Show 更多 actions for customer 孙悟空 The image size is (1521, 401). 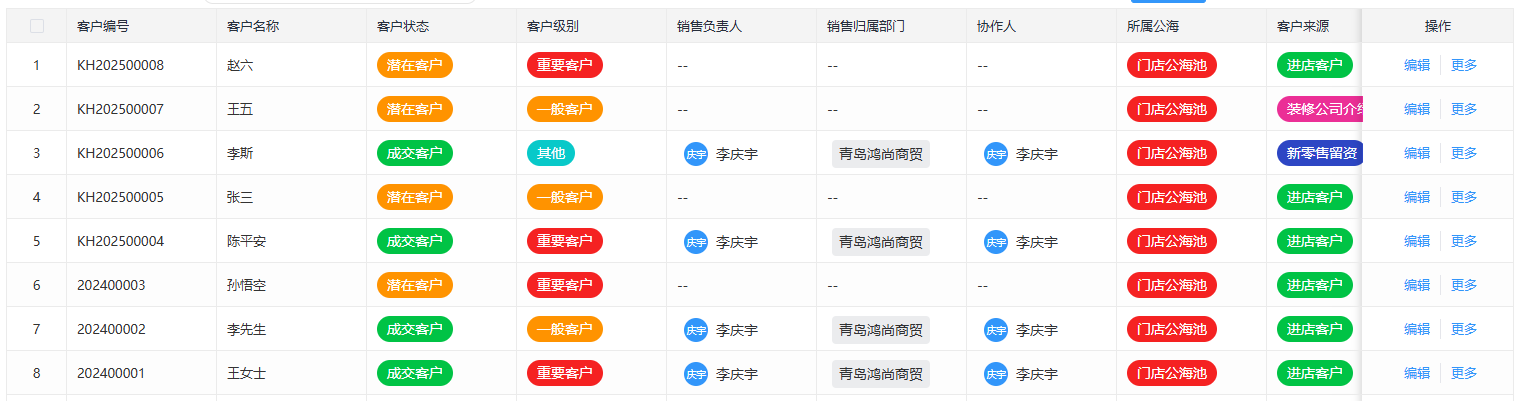(1464, 286)
